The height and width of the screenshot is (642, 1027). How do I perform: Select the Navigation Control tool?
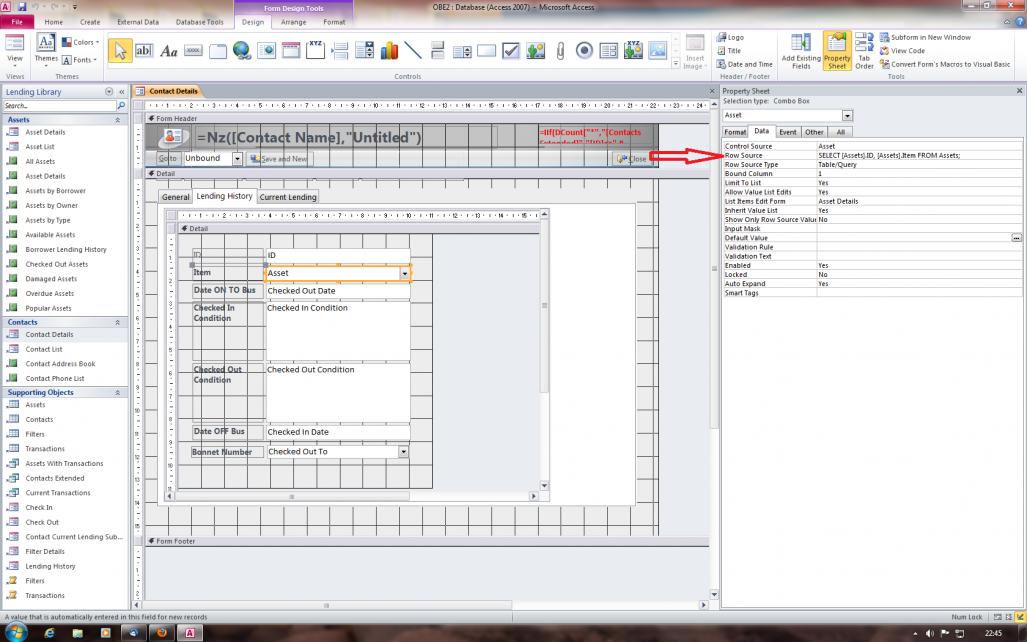click(291, 50)
